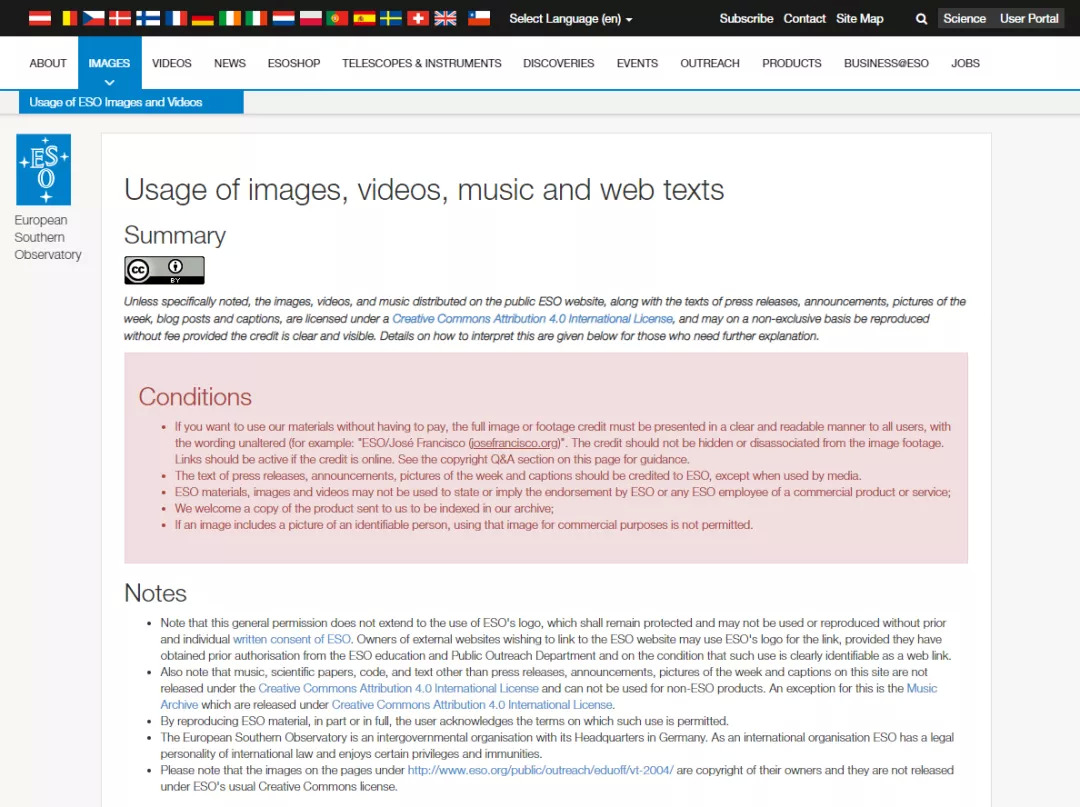Expand the Images menu chevron
The height and width of the screenshot is (807, 1080).
(109, 82)
